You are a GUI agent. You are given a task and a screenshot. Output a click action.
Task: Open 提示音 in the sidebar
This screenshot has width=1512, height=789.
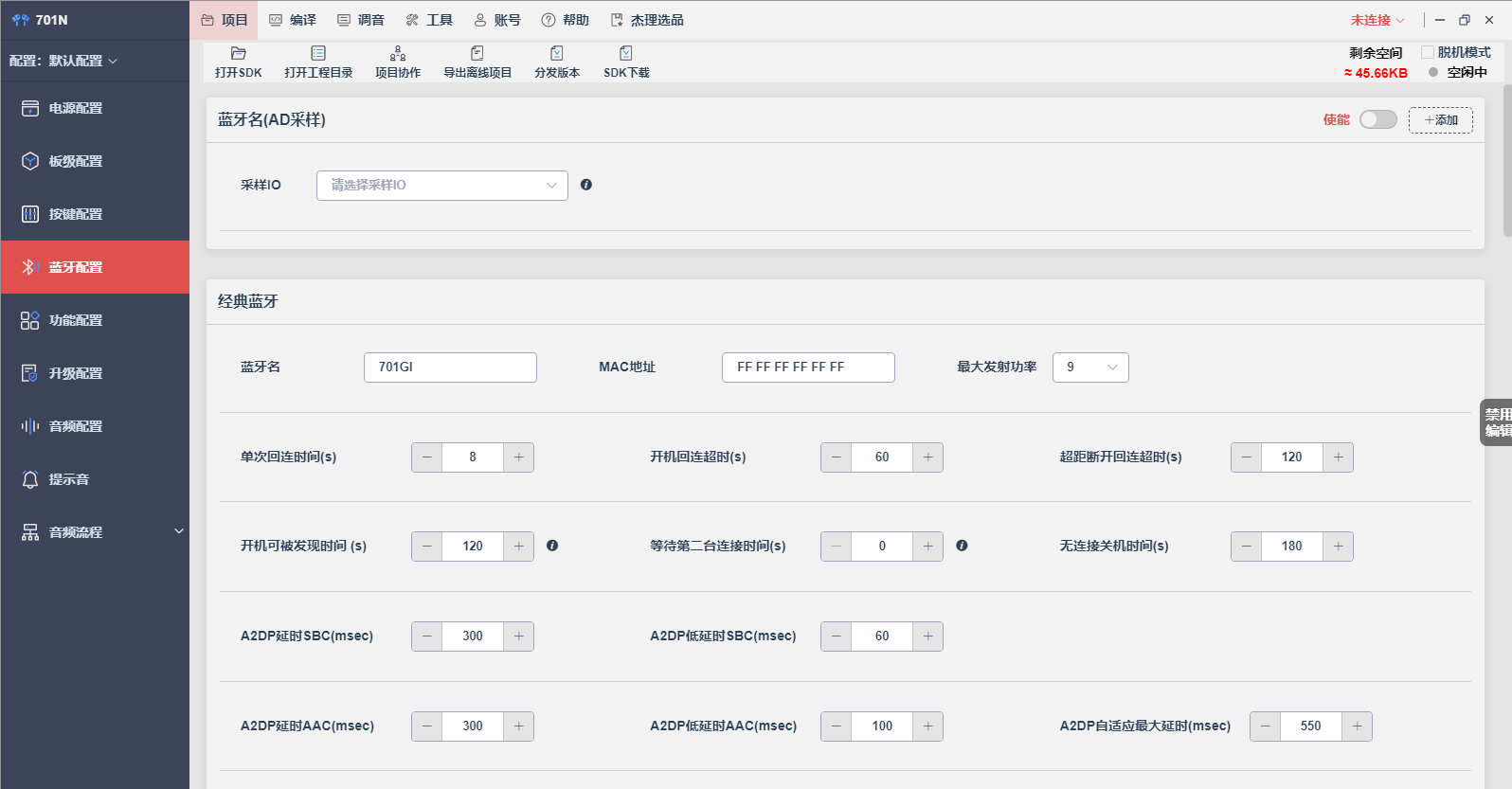pos(95,479)
